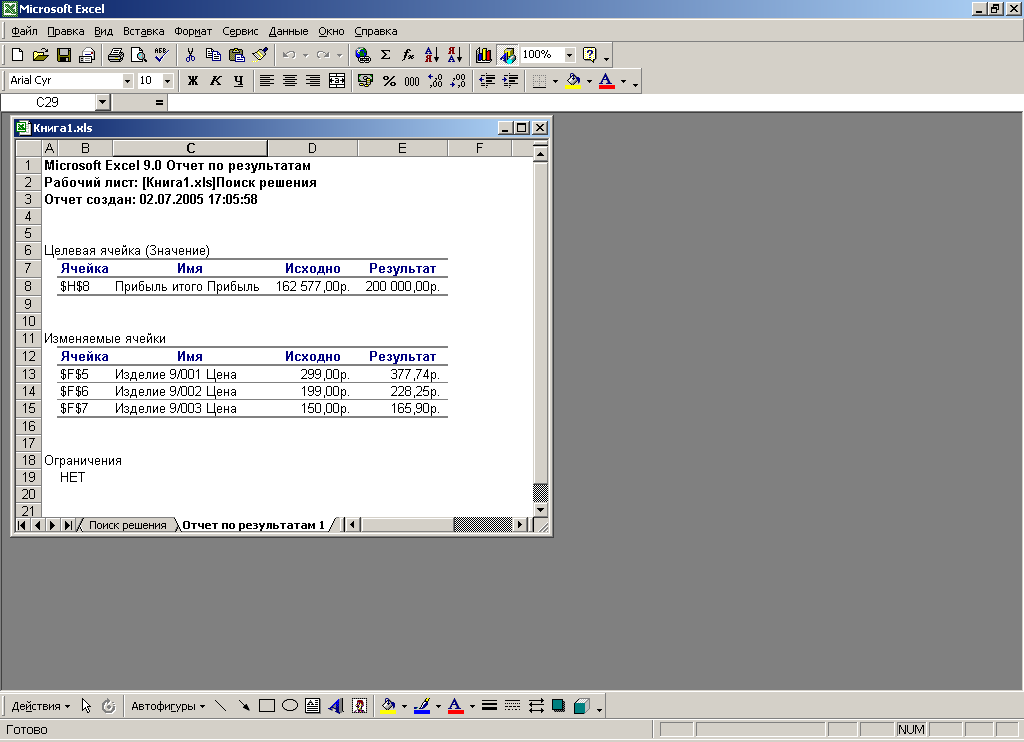The height and width of the screenshot is (742, 1024).
Task: Open the Данные menu
Action: point(288,31)
